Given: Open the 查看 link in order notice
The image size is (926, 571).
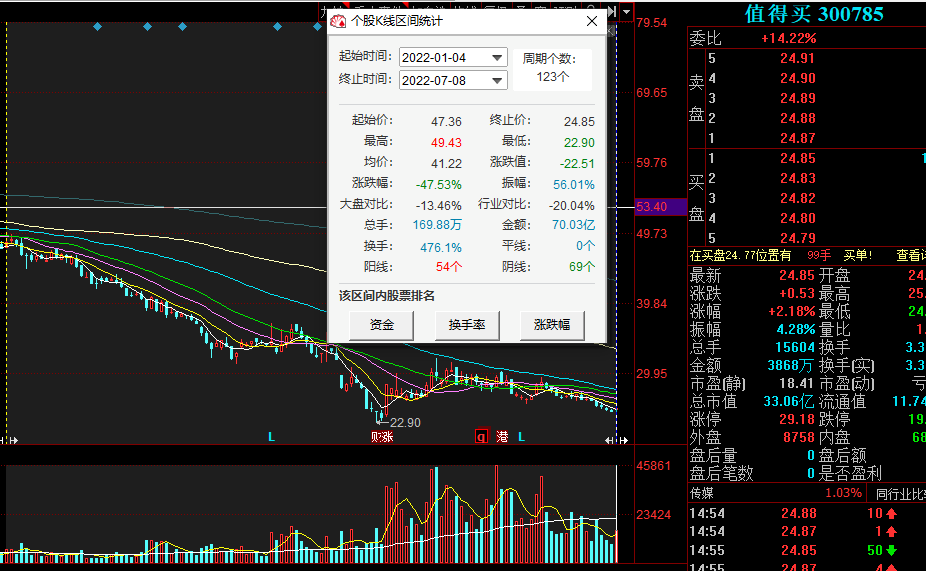Looking at the screenshot, I should (911, 255).
